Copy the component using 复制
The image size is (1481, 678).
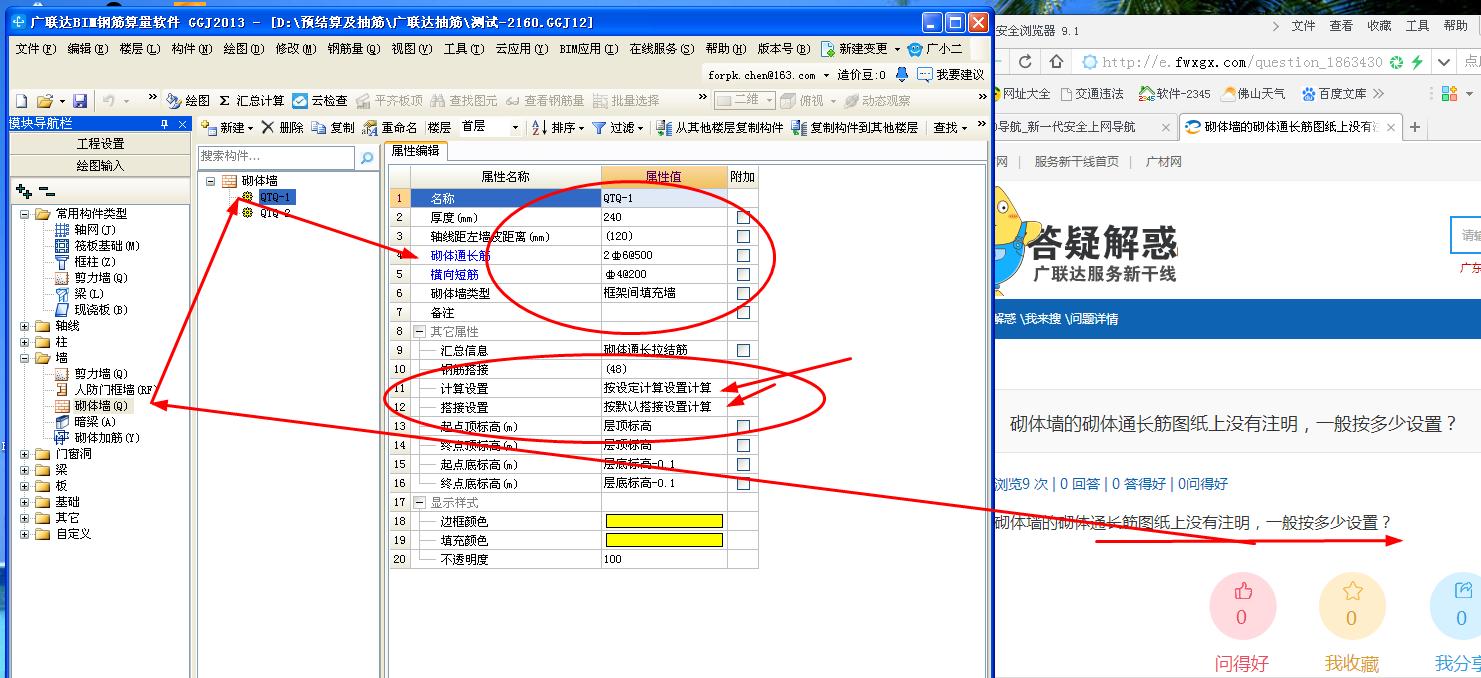point(333,128)
